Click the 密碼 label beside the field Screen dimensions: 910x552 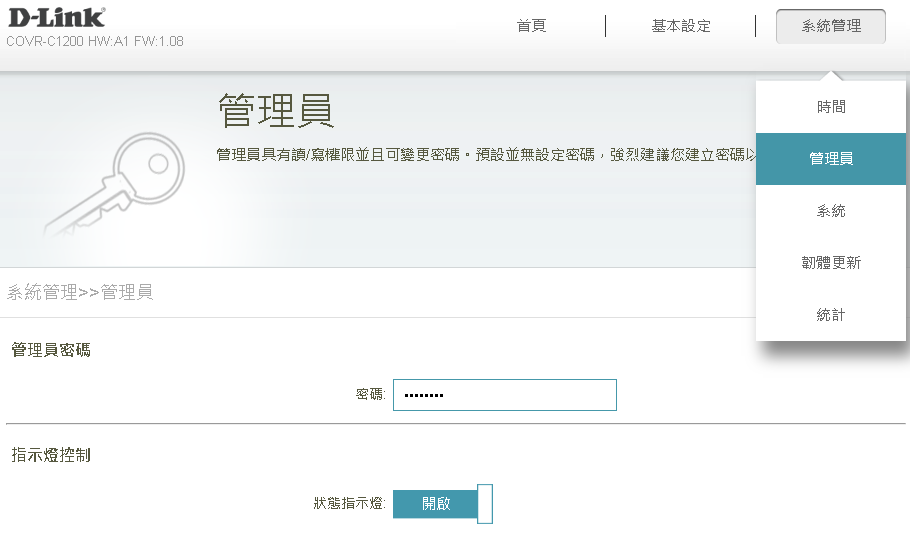point(370,395)
